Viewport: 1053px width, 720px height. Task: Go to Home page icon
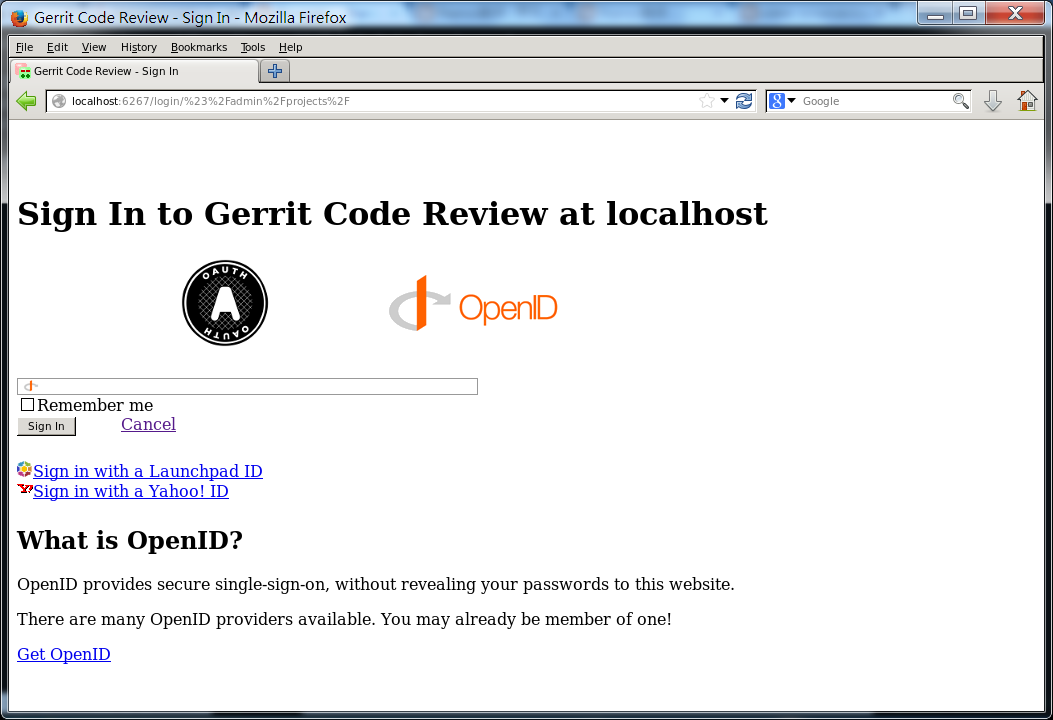point(1027,101)
